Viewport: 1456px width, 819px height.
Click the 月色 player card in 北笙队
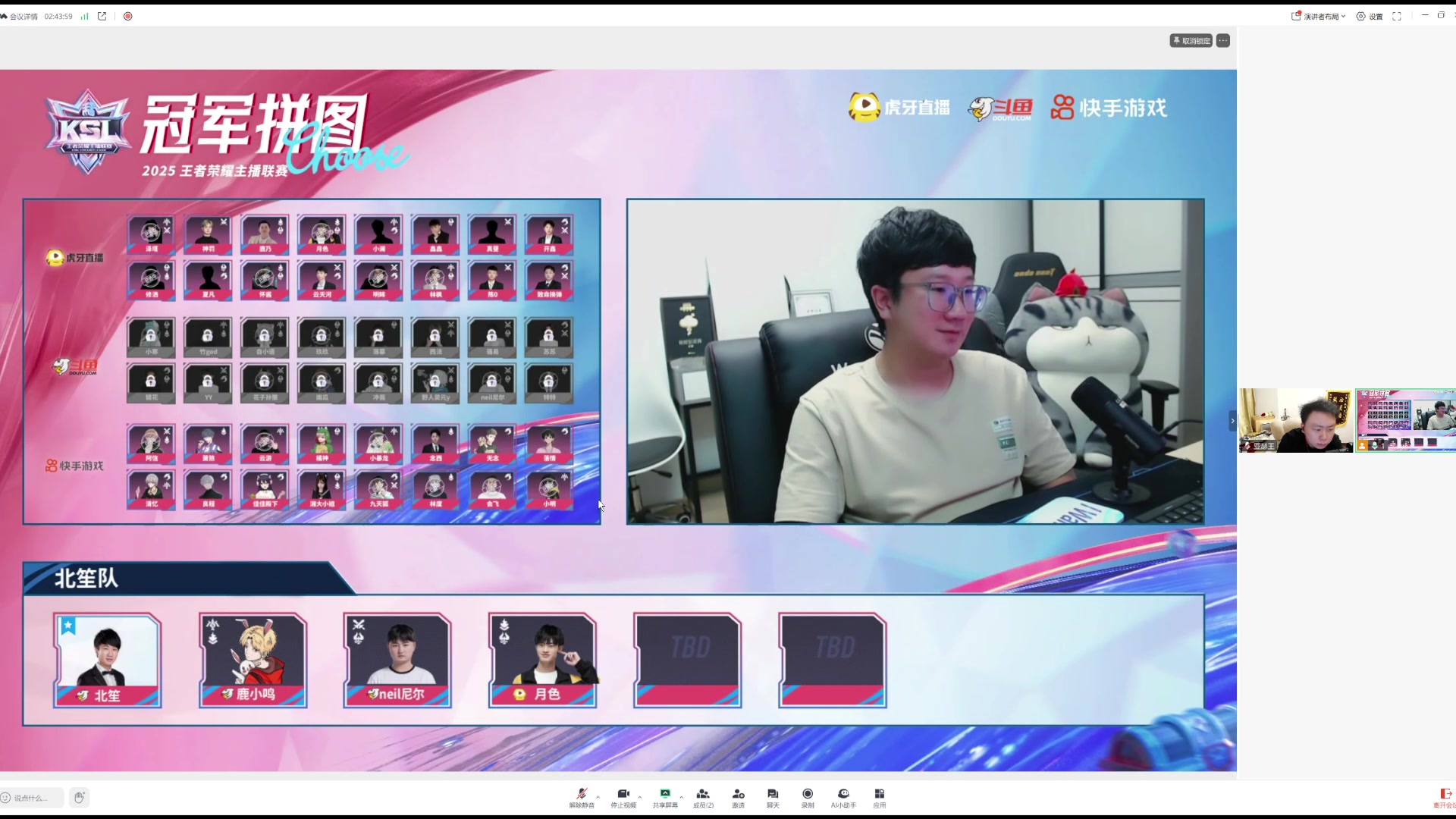[x=542, y=661]
